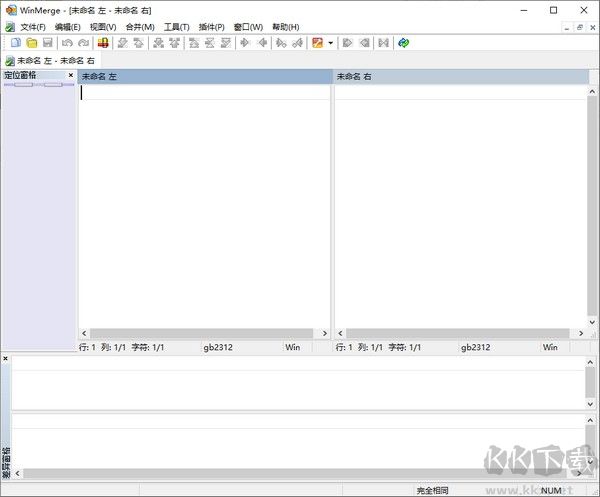Click the Copy to Right arrow icon
Viewport: 600px width, 497px height.
[x=245, y=43]
